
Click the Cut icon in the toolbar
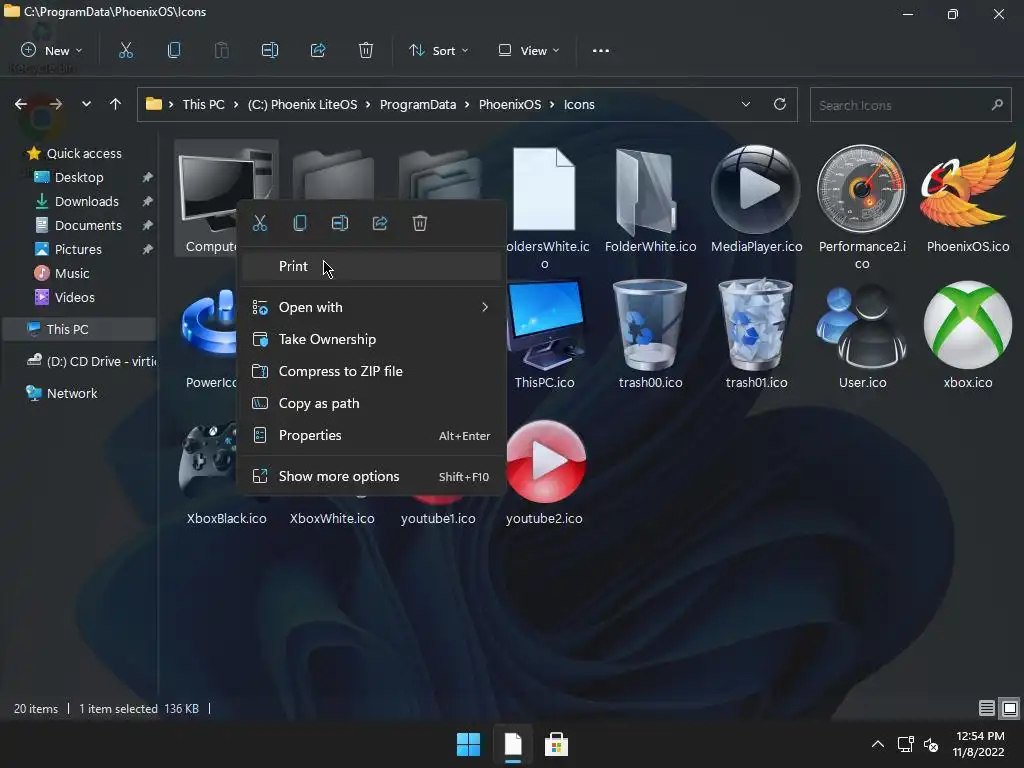(x=126, y=50)
